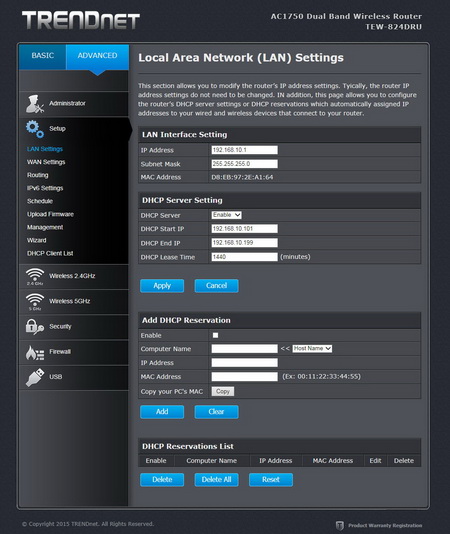Click the LAN IP Address field
Viewport: 450px width, 534px height.
point(244,150)
